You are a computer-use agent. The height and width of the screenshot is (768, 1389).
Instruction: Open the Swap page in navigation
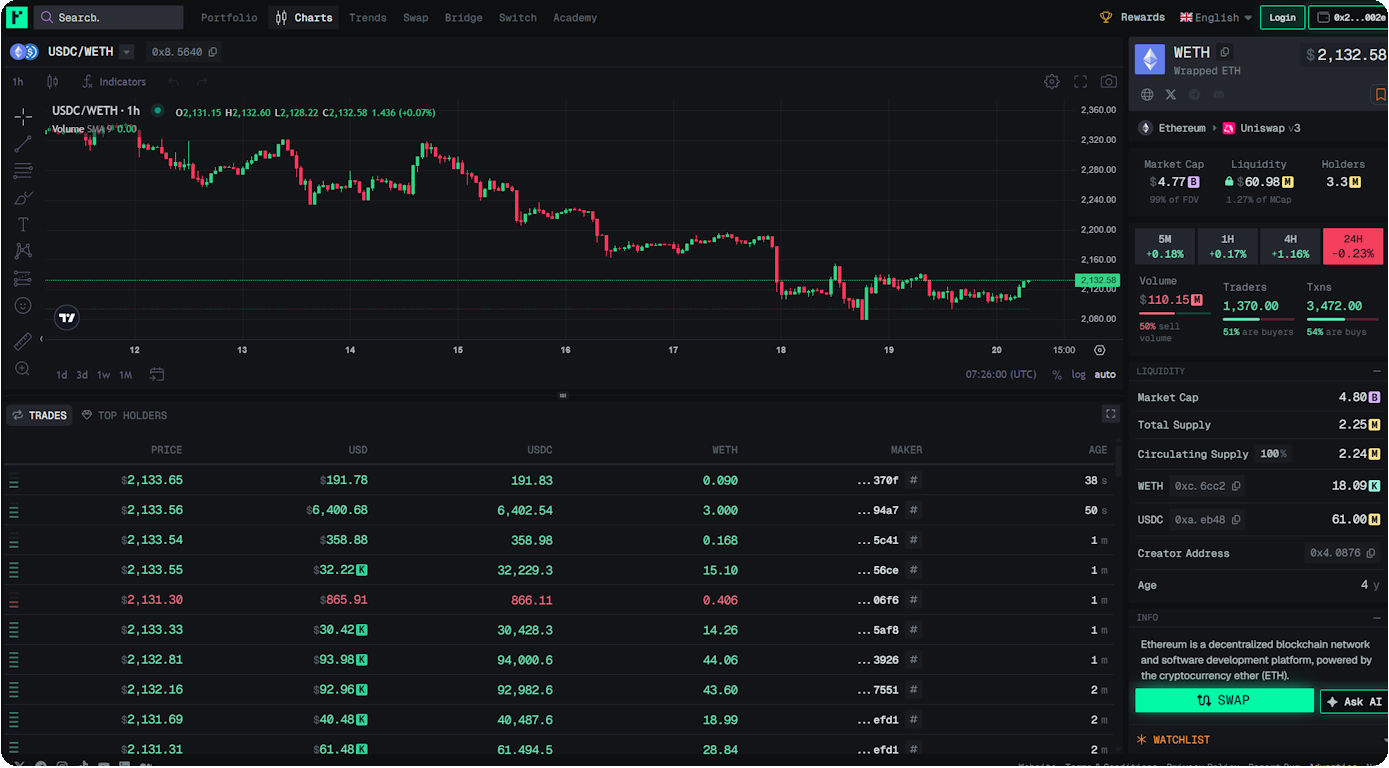416,17
